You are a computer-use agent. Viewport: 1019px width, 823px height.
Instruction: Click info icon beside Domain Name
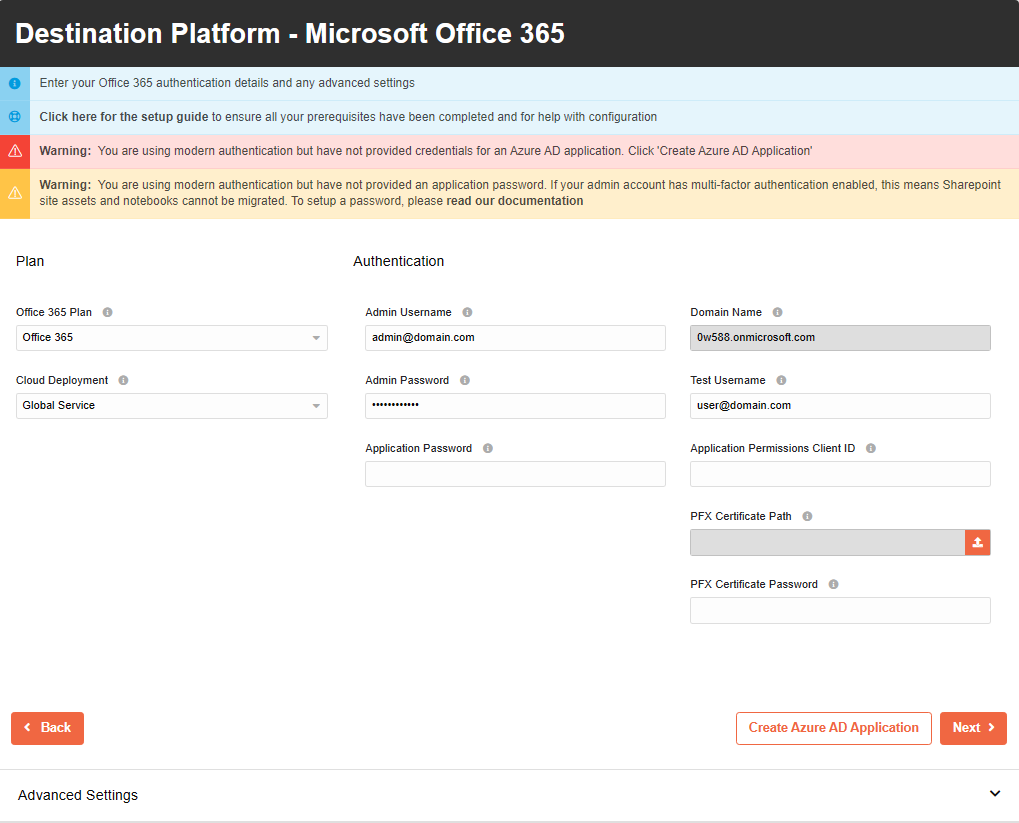(777, 312)
